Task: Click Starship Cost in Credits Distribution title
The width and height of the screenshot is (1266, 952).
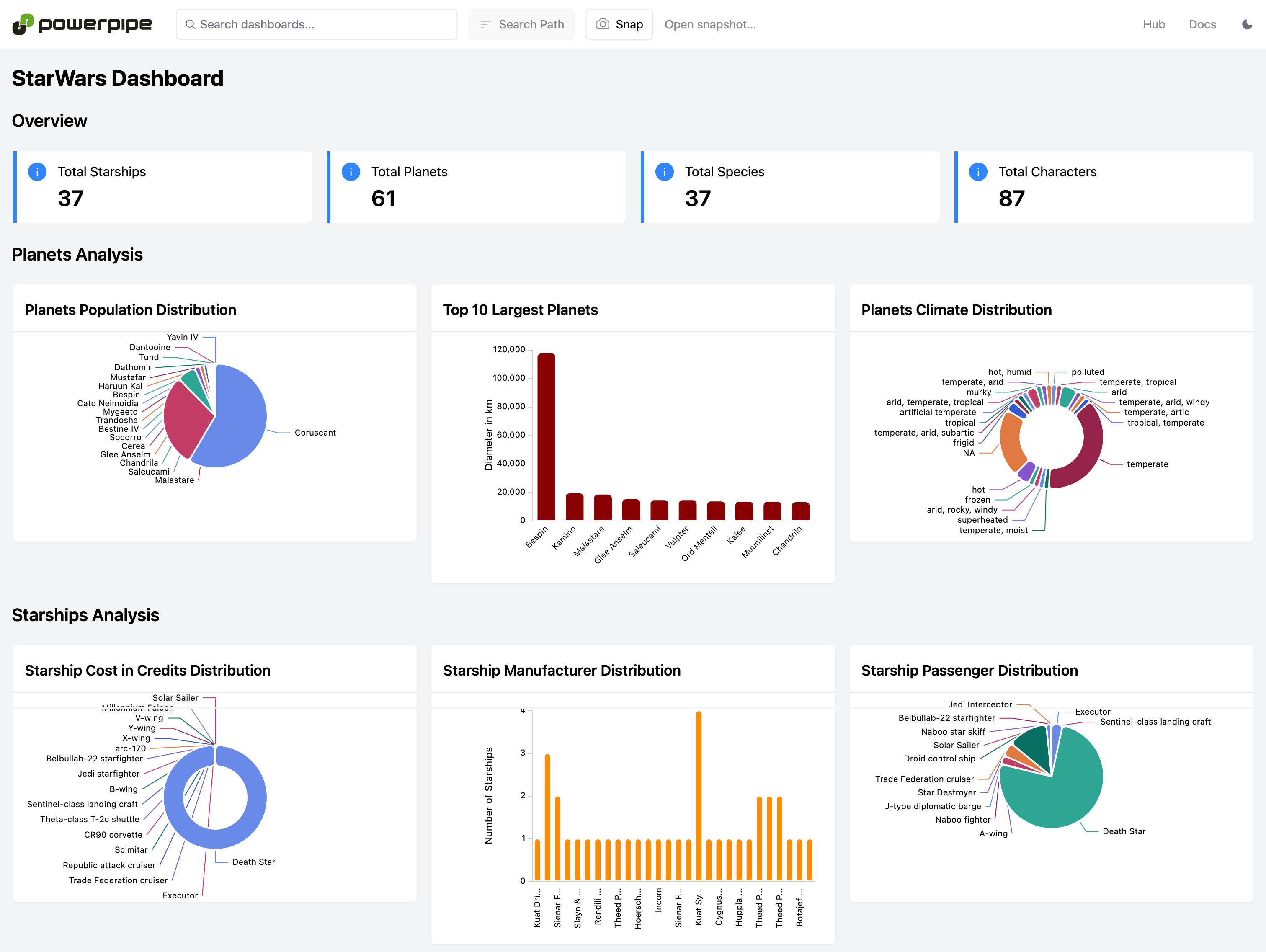Action: (148, 671)
